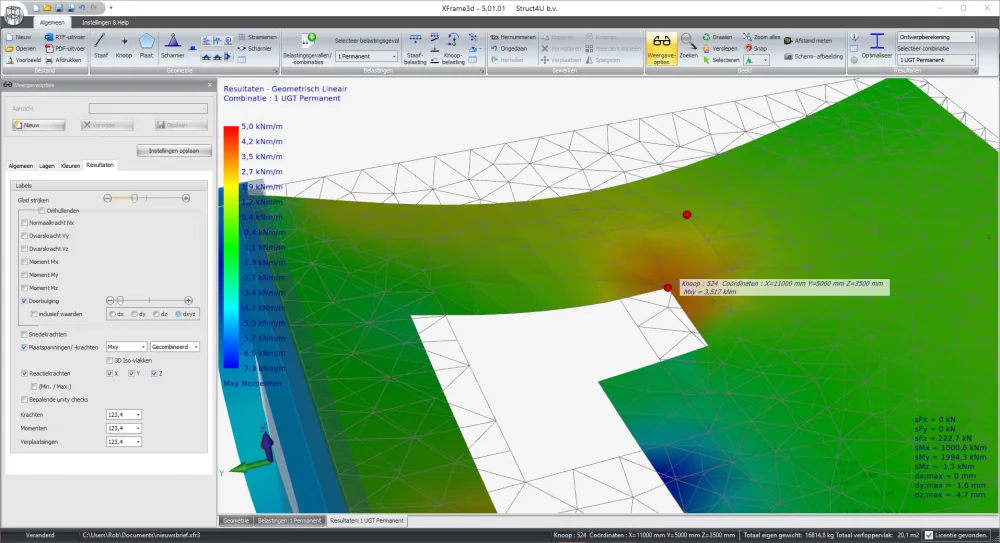Enable the 3D Iso-vlakken checkbox
The image size is (1000, 543).
click(x=110, y=361)
